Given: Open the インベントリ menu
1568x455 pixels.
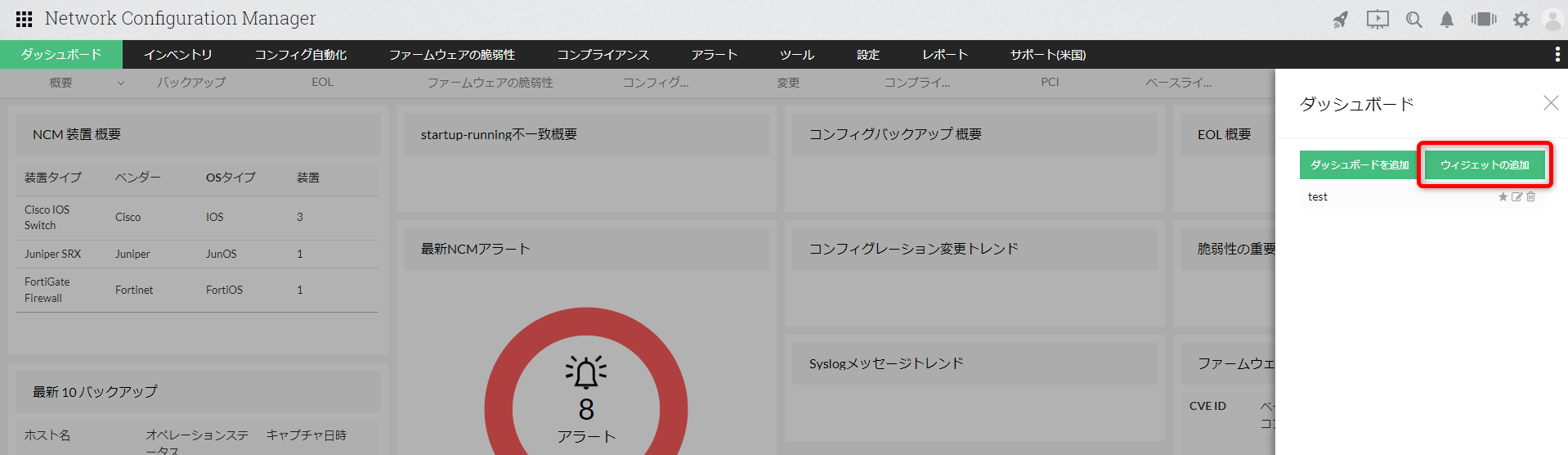Looking at the screenshot, I should click(178, 55).
